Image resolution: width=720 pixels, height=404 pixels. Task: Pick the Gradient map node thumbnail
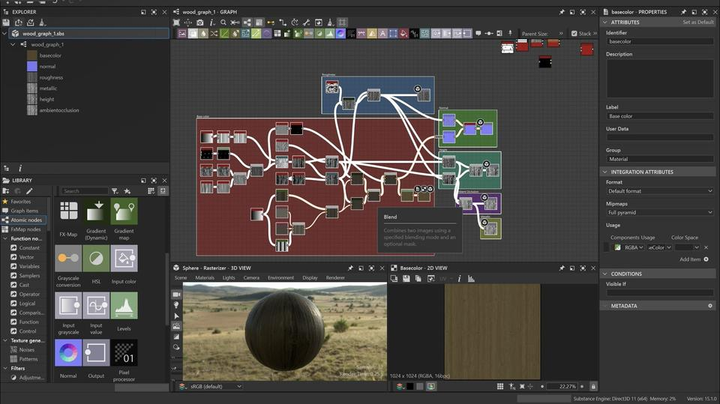[124, 211]
